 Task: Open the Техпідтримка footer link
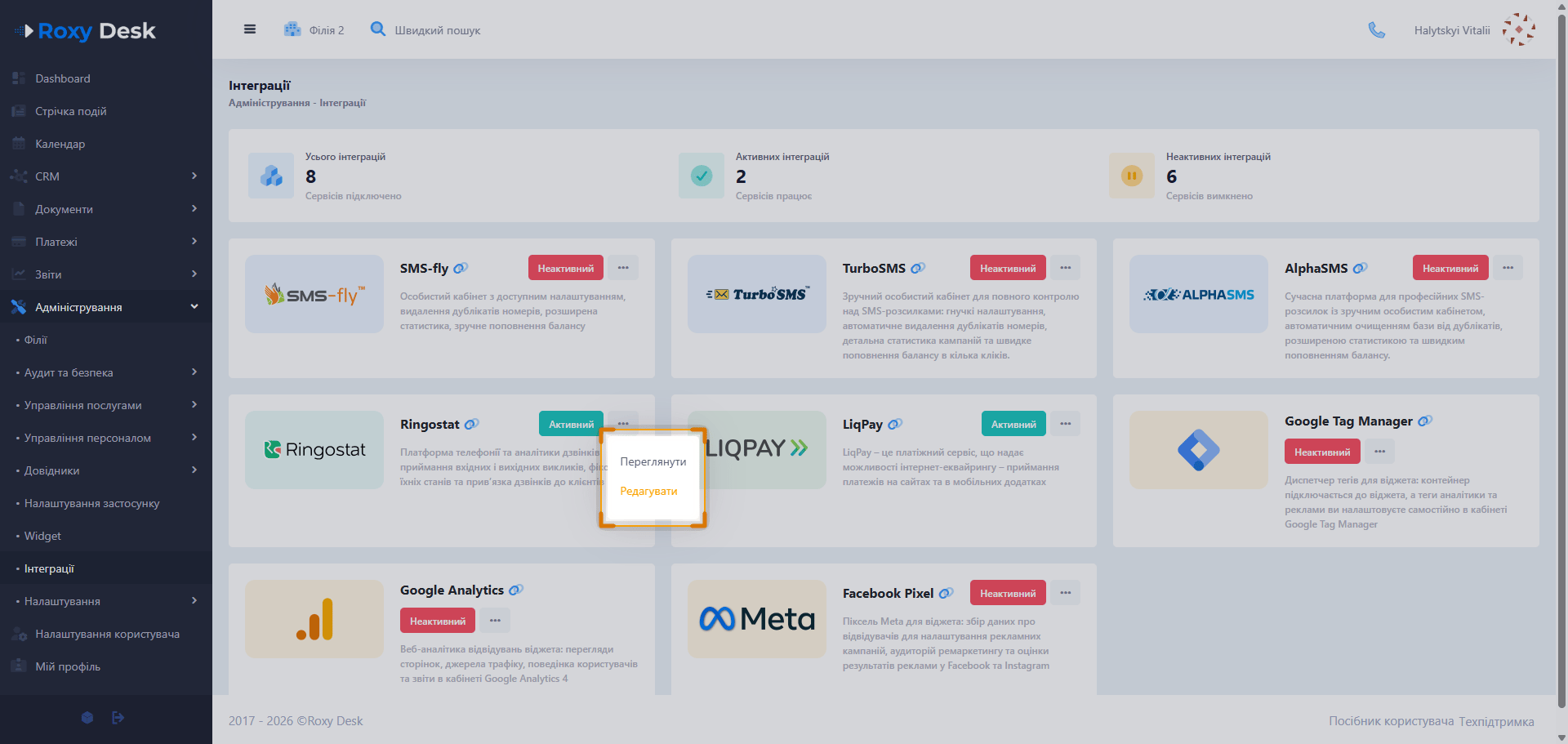click(1496, 721)
